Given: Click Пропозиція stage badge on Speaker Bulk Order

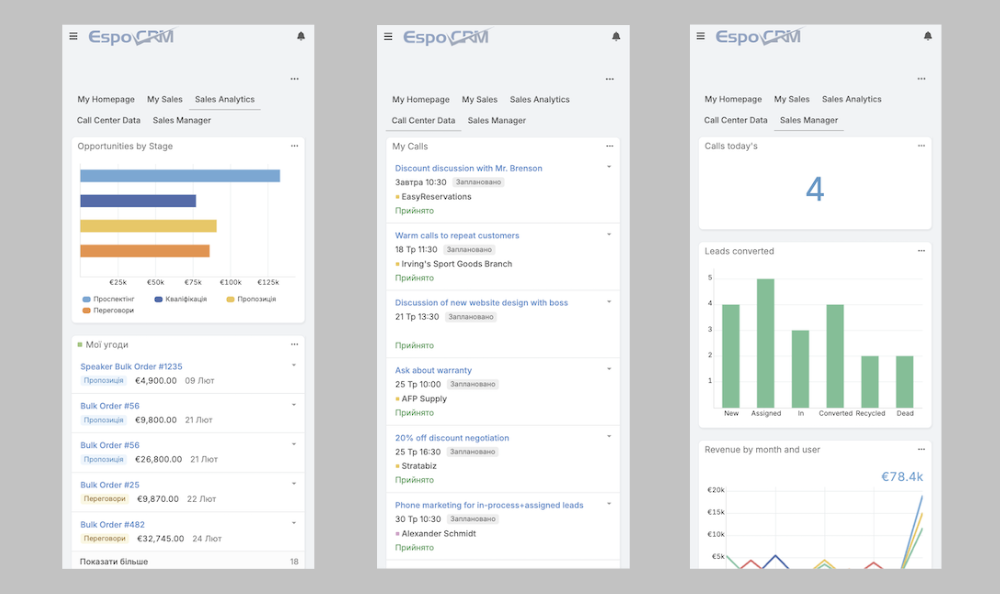Looking at the screenshot, I should [x=103, y=381].
